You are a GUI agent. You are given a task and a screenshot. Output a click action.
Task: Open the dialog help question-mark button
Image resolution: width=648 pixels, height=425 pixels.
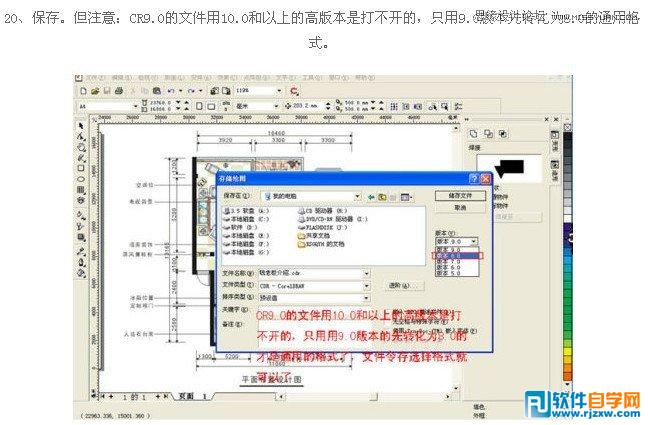[x=474, y=179]
